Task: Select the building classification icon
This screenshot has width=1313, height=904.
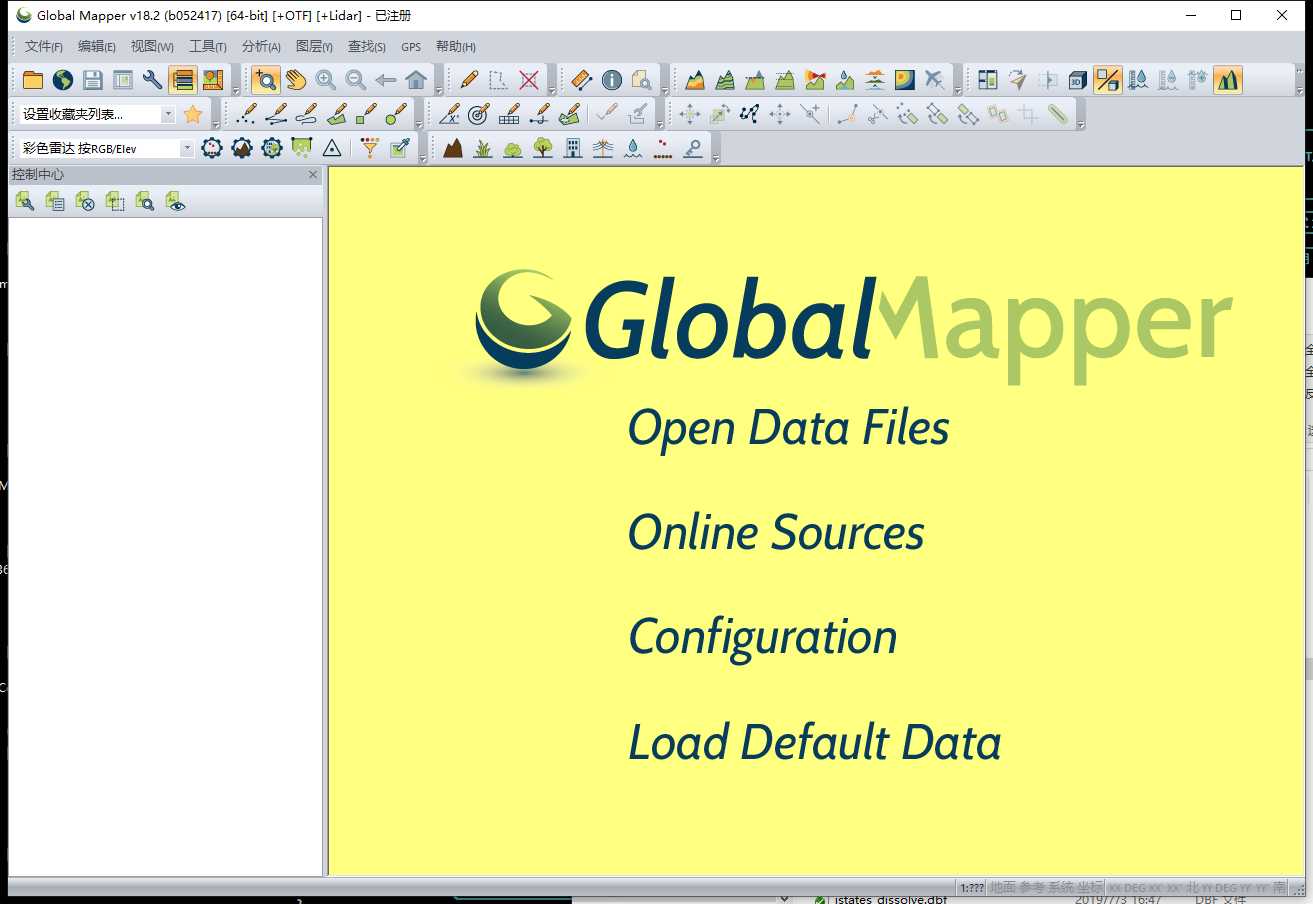Action: pos(573,148)
